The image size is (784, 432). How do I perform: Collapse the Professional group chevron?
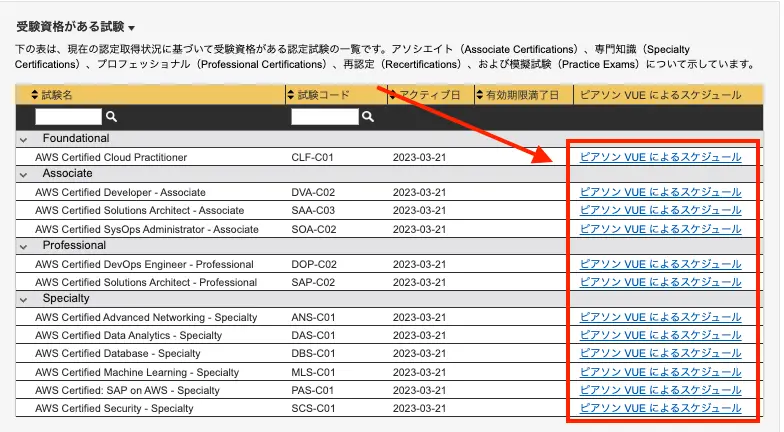tap(24, 246)
